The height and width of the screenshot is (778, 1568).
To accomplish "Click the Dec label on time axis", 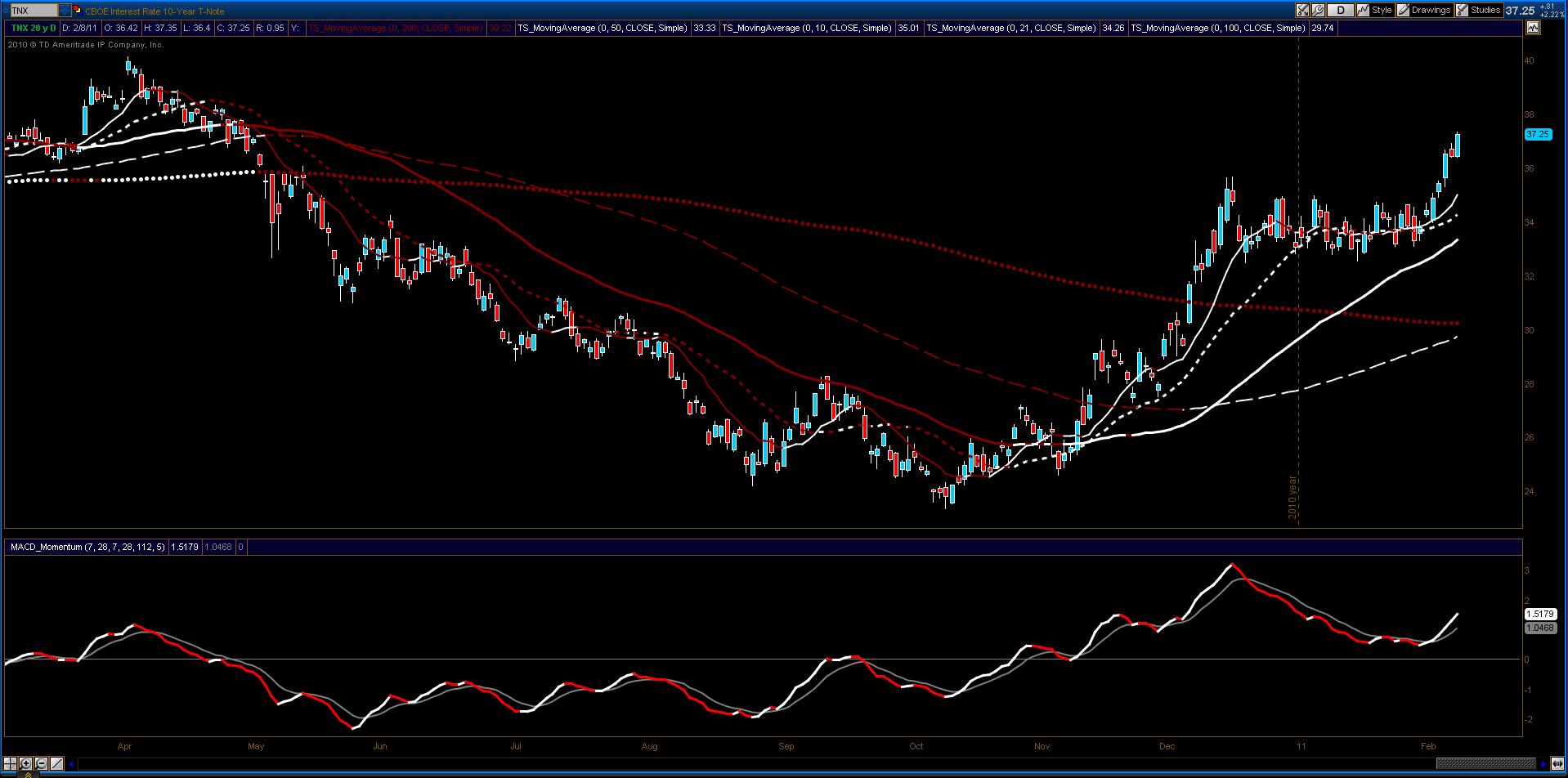I will [x=1167, y=746].
